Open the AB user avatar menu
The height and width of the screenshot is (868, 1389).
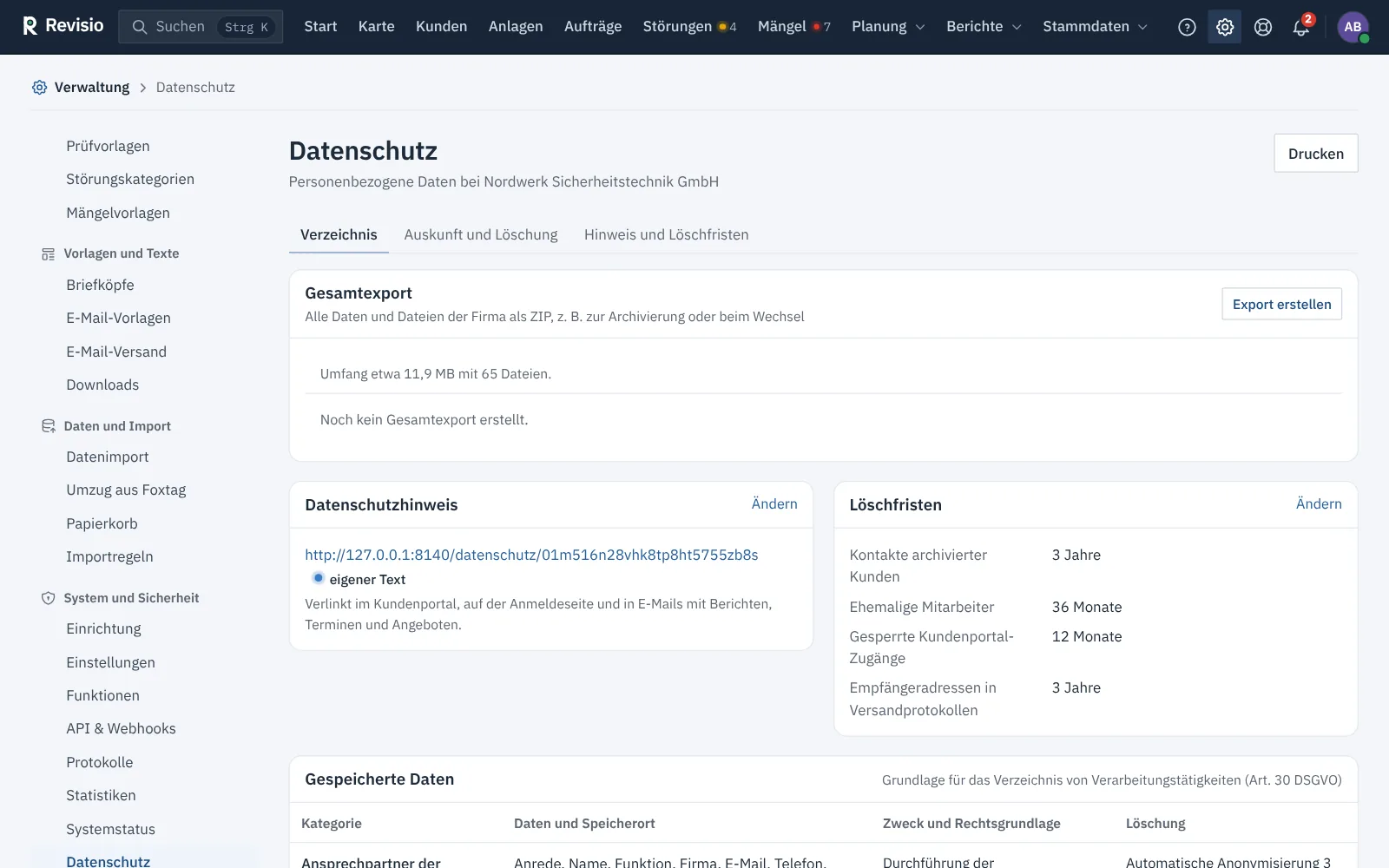[x=1353, y=27]
